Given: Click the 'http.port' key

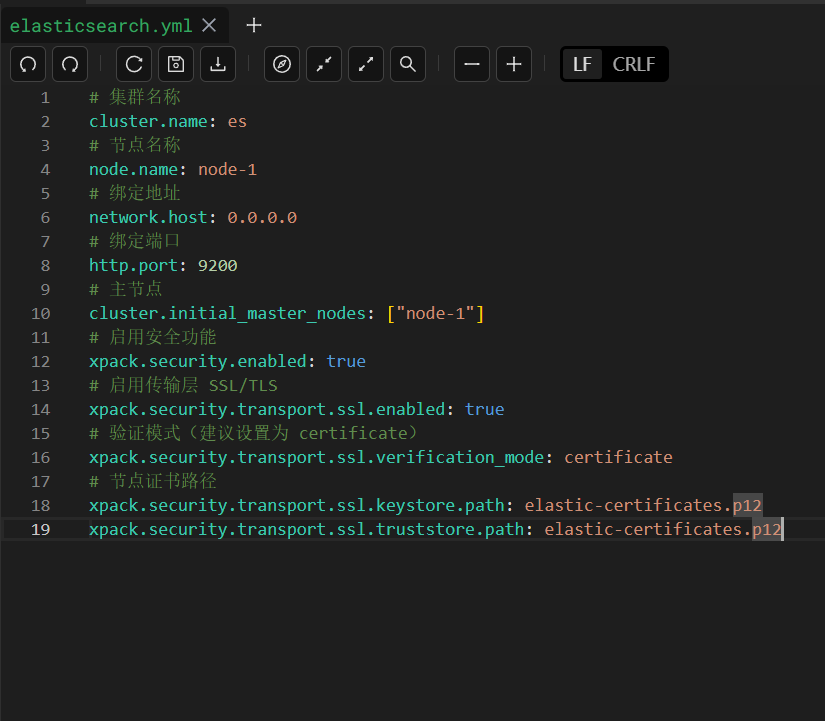Looking at the screenshot, I should point(134,265).
